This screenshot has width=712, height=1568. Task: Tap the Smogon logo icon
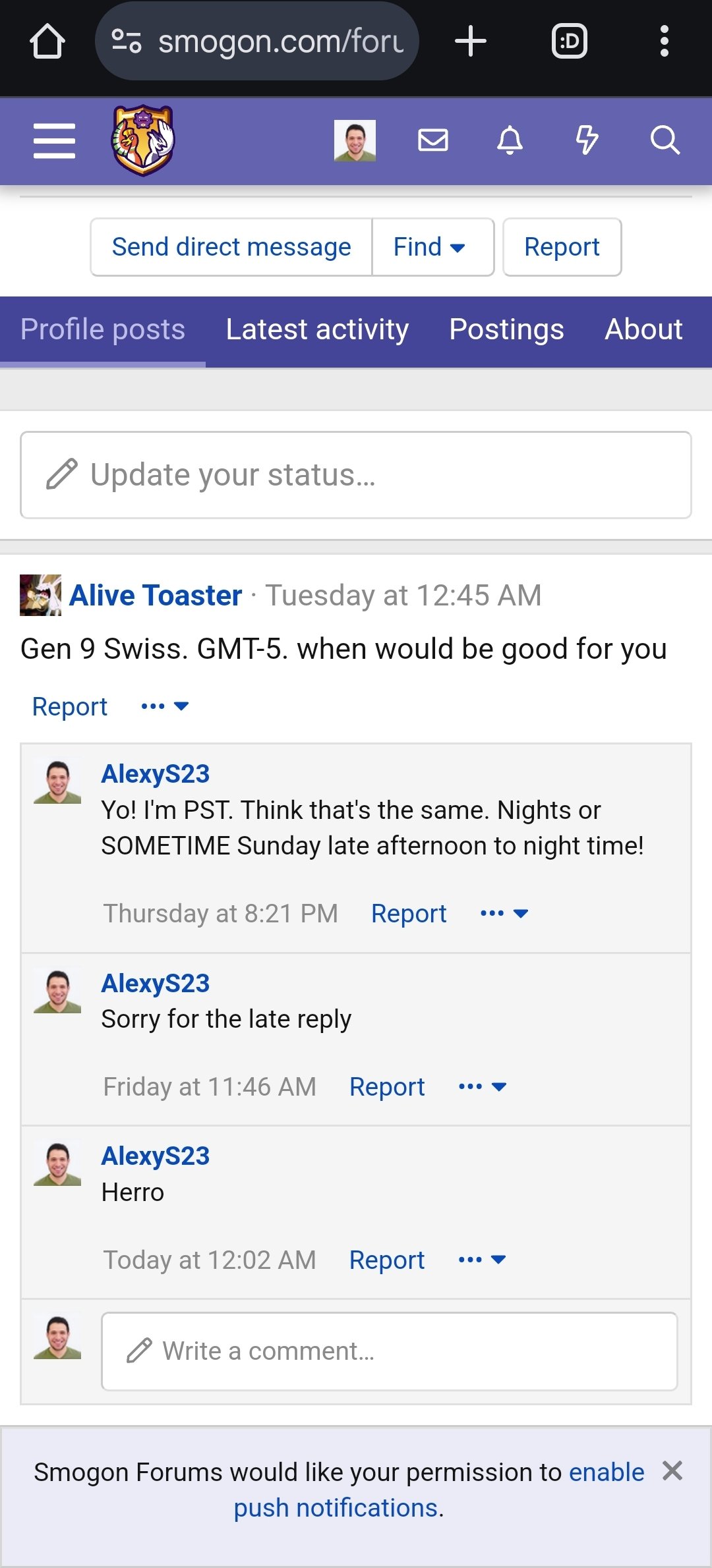point(142,140)
